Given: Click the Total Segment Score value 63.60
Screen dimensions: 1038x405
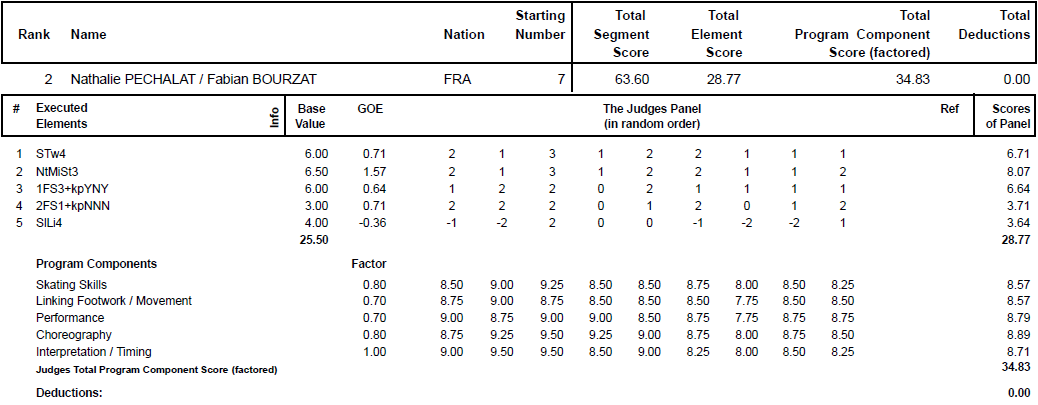Looking at the screenshot, I should 632,80.
